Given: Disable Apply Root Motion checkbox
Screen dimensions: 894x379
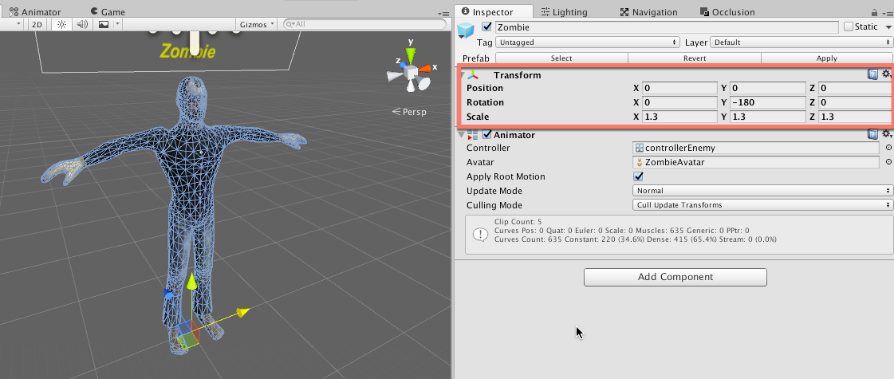Looking at the screenshot, I should click(x=639, y=176).
